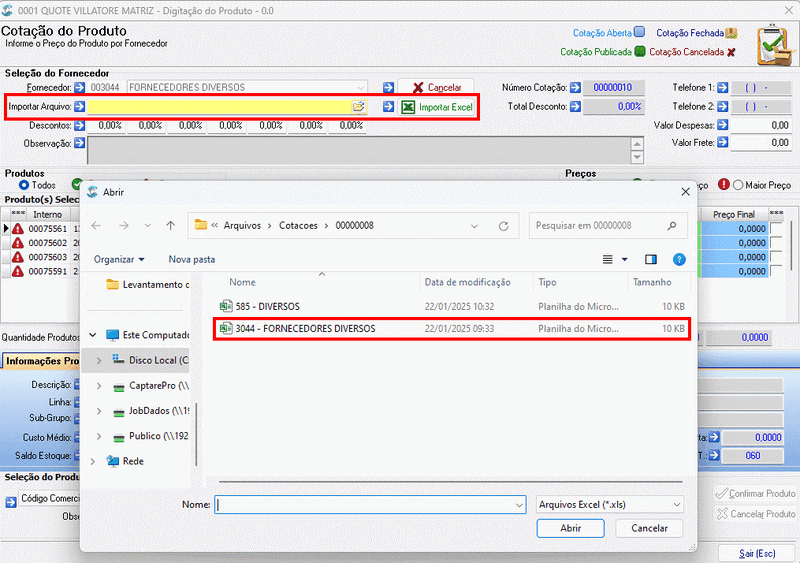Sort files by Tamanho column
800x563 pixels.
652,282
